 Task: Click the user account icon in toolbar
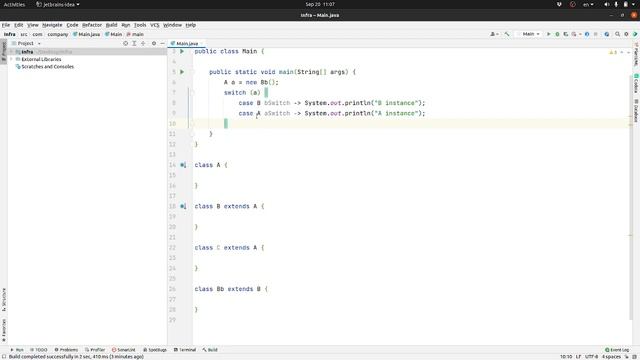click(494, 34)
